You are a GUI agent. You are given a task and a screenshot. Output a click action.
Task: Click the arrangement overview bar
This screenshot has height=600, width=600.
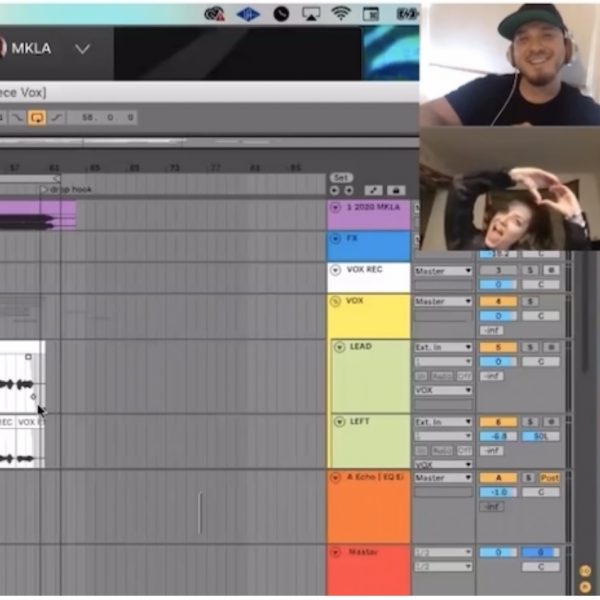click(209, 142)
